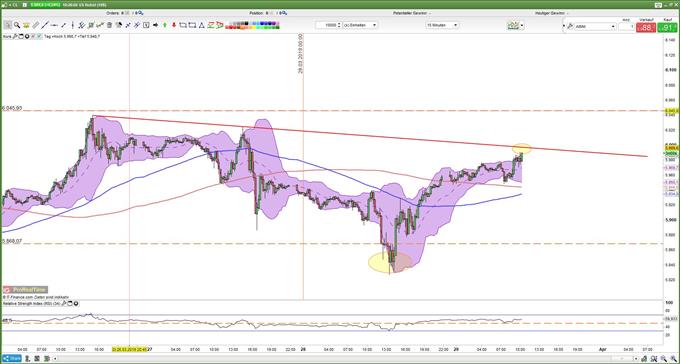The image size is (680, 364).
Task: Expand arrow next to bottom toolbar icons
Action: [x=55, y=359]
